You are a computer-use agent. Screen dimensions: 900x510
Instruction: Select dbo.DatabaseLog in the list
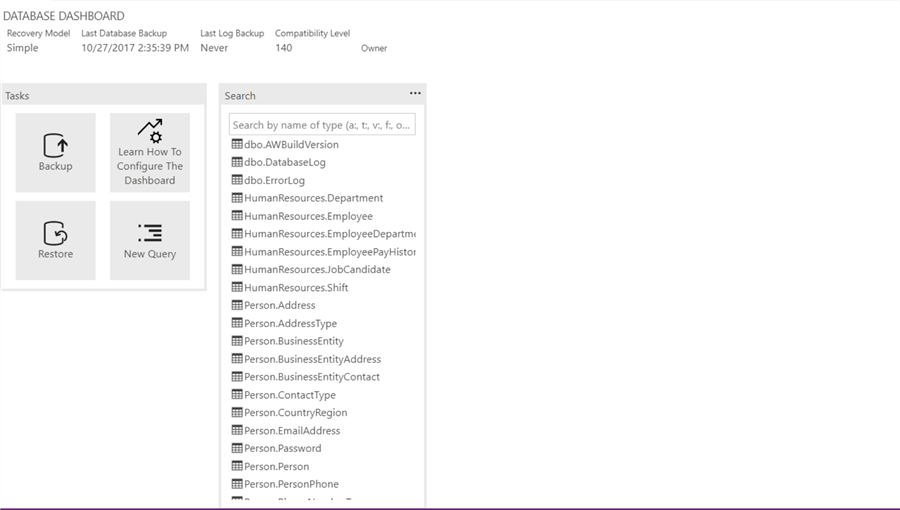pyautogui.click(x=285, y=162)
